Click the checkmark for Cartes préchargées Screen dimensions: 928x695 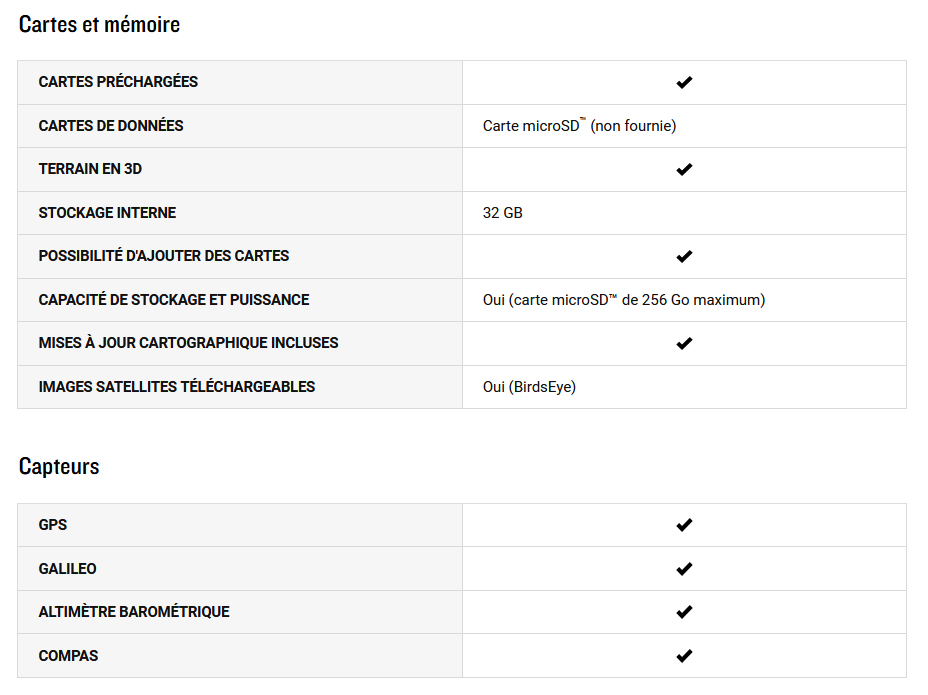coord(684,82)
